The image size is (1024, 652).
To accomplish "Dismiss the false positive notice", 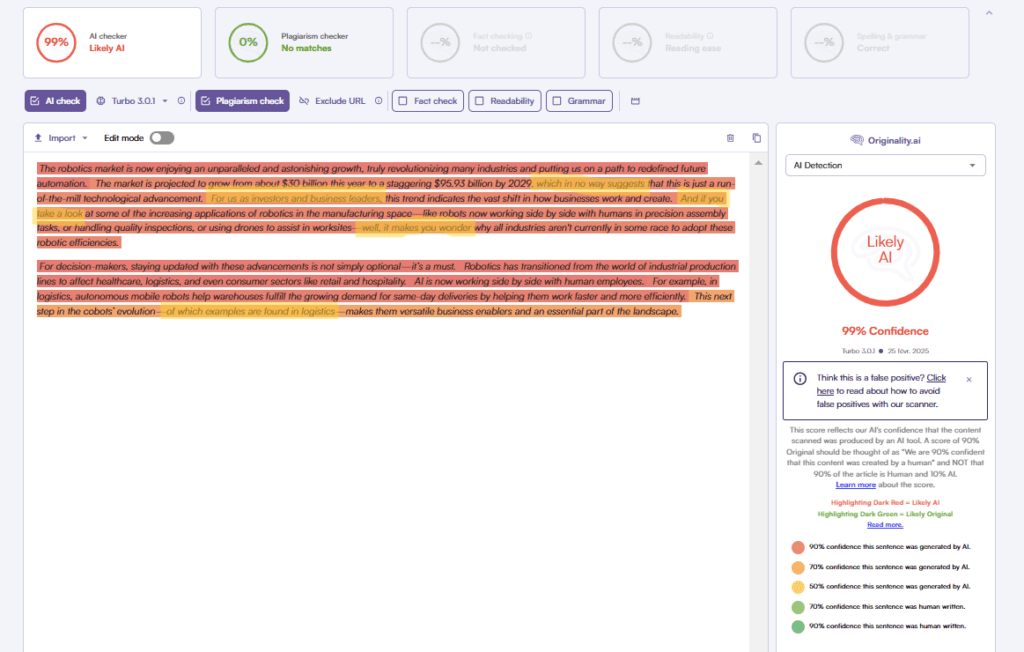I will [968, 380].
